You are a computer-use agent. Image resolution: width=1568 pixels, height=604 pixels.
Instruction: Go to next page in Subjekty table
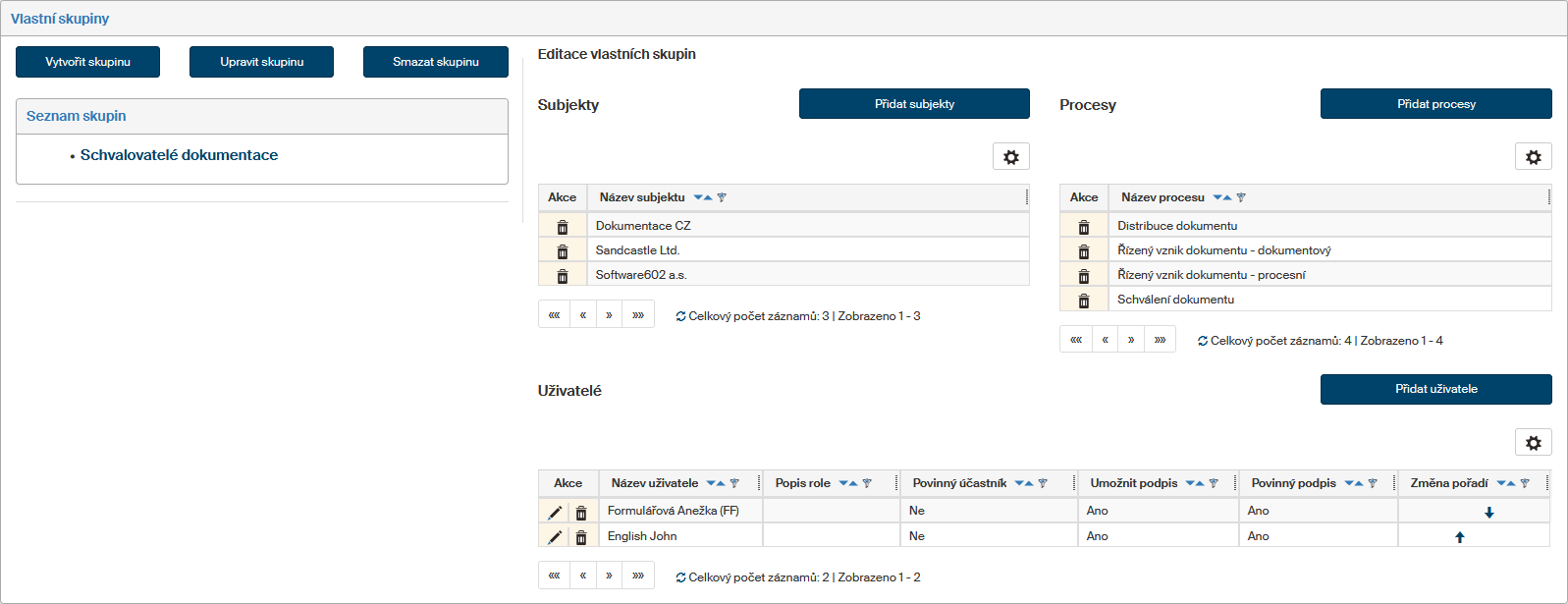click(609, 315)
